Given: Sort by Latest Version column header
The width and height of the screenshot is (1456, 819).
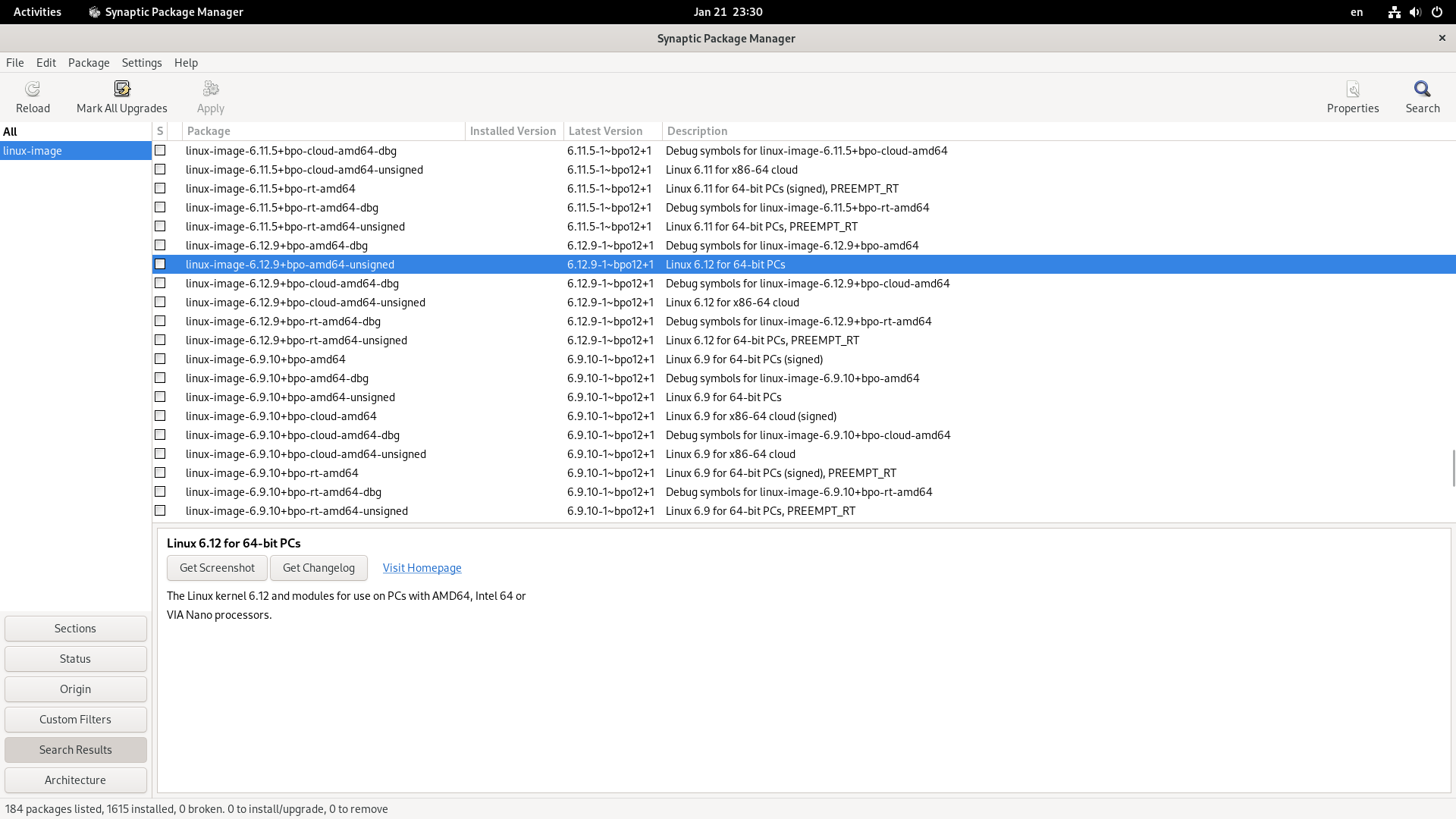Looking at the screenshot, I should [613, 131].
